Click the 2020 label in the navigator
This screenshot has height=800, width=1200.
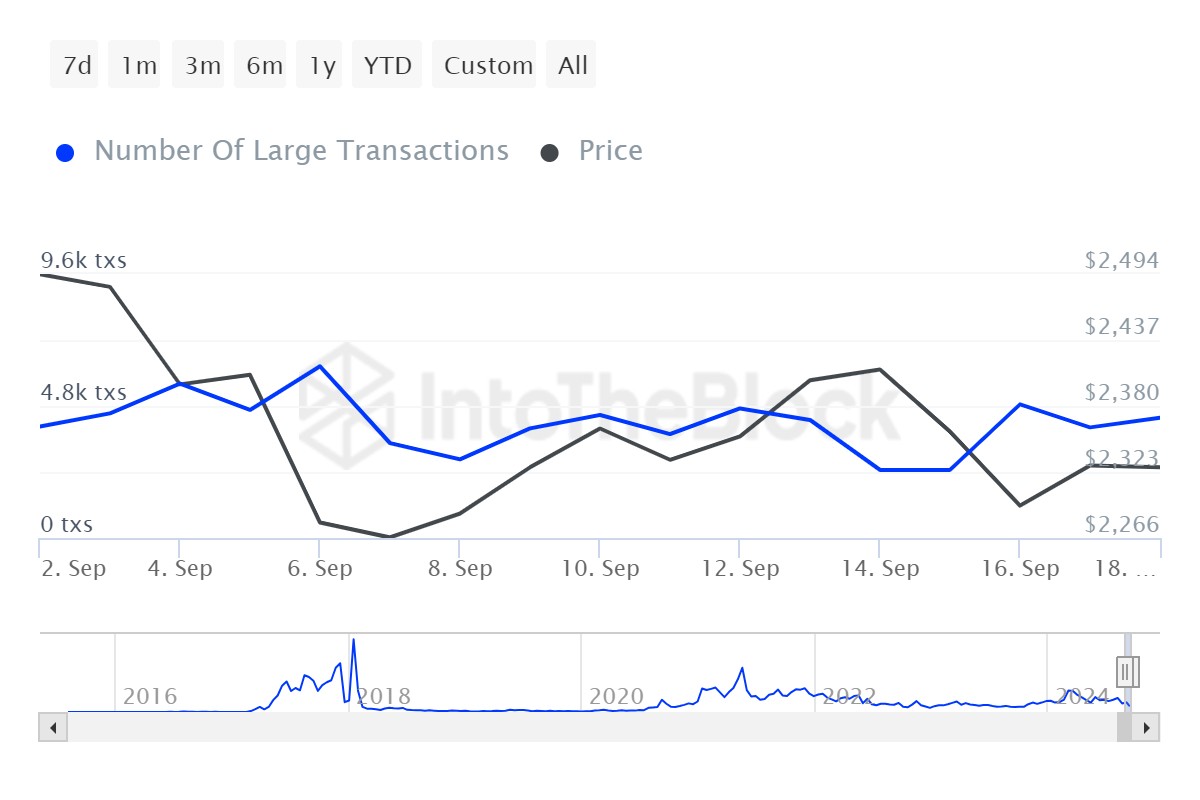[x=616, y=696]
